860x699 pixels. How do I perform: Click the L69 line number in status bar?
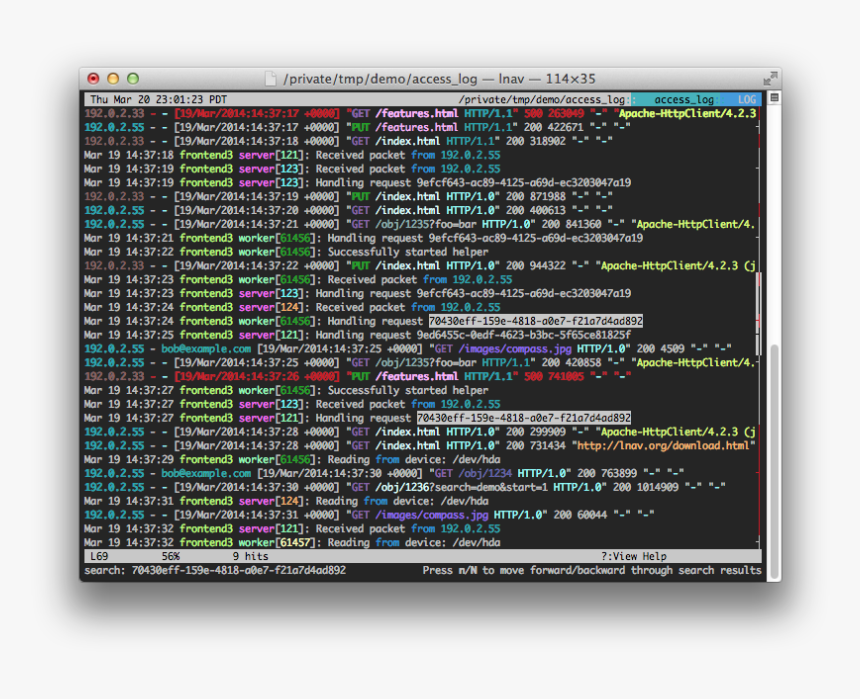point(99,556)
